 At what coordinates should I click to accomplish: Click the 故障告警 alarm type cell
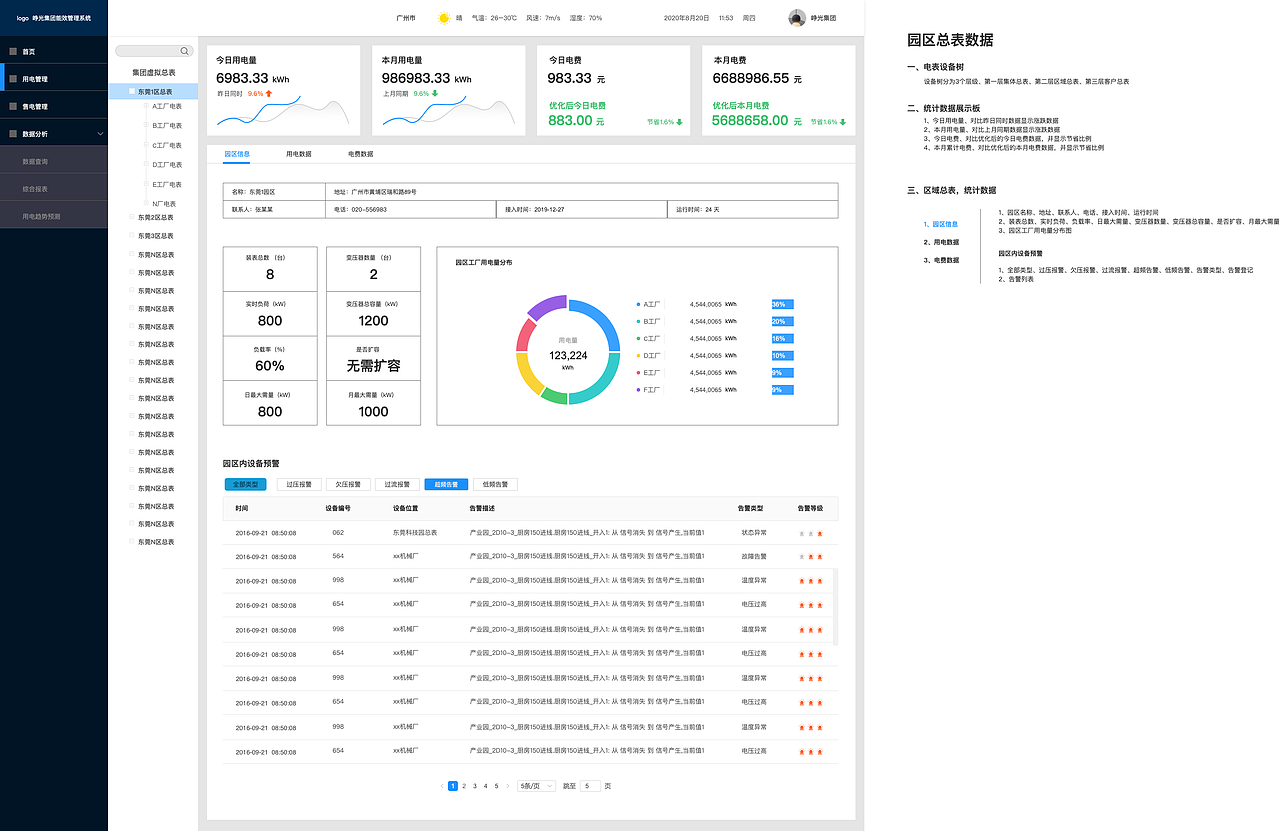tap(754, 557)
